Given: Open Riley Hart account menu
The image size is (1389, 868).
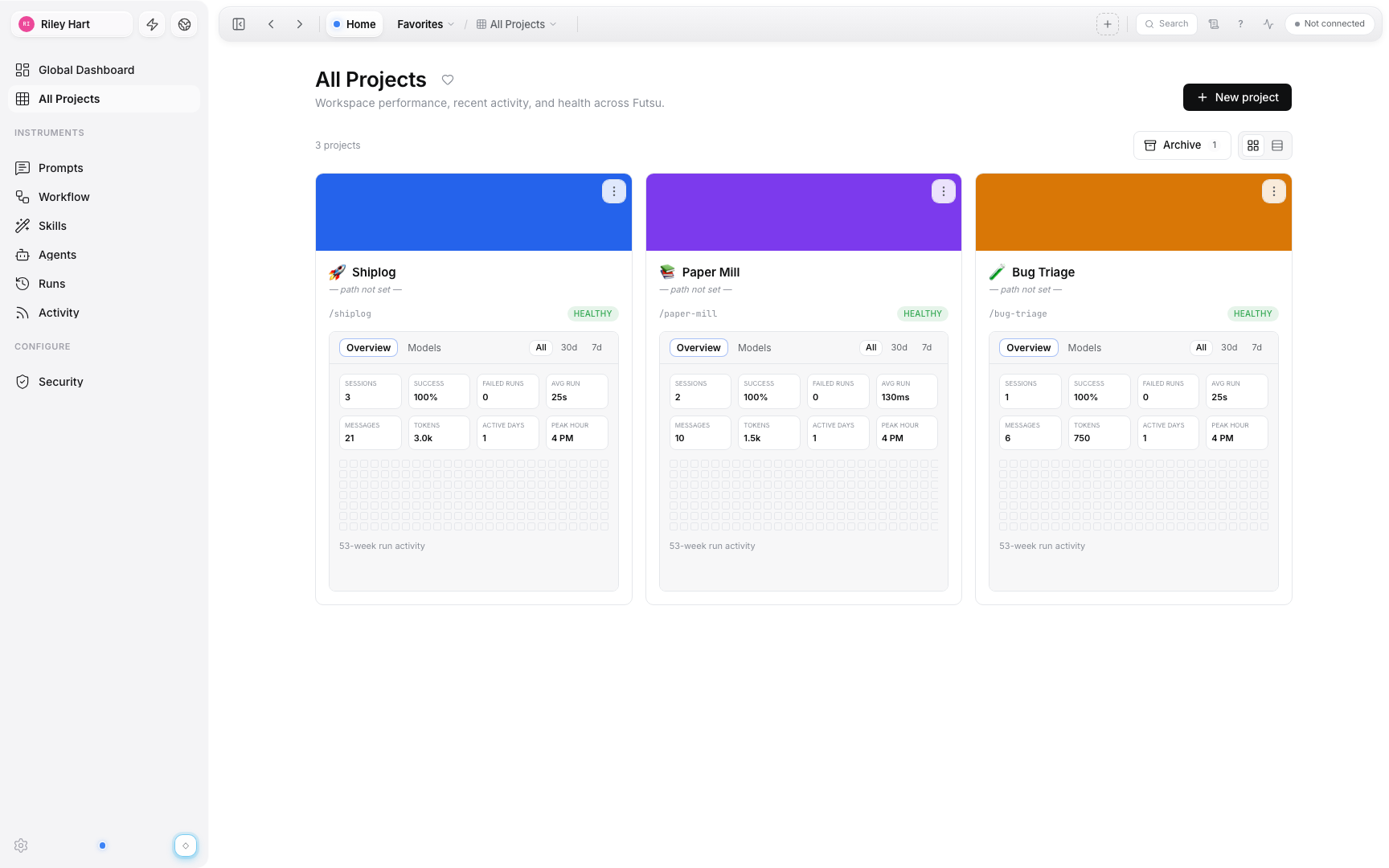Looking at the screenshot, I should (72, 24).
